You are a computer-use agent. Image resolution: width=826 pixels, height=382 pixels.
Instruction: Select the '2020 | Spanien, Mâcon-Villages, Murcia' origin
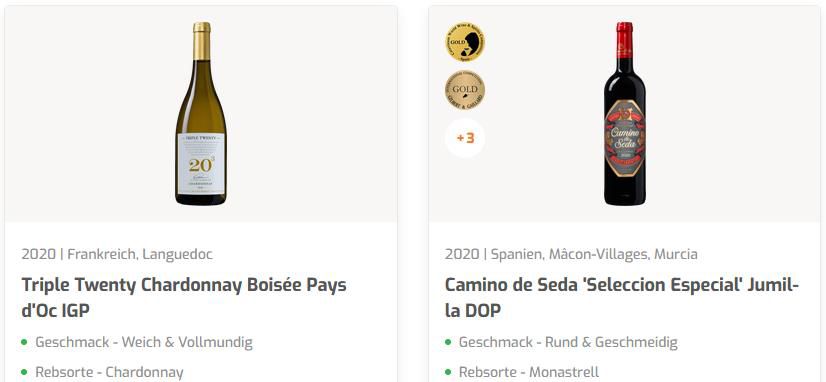[x=571, y=254]
